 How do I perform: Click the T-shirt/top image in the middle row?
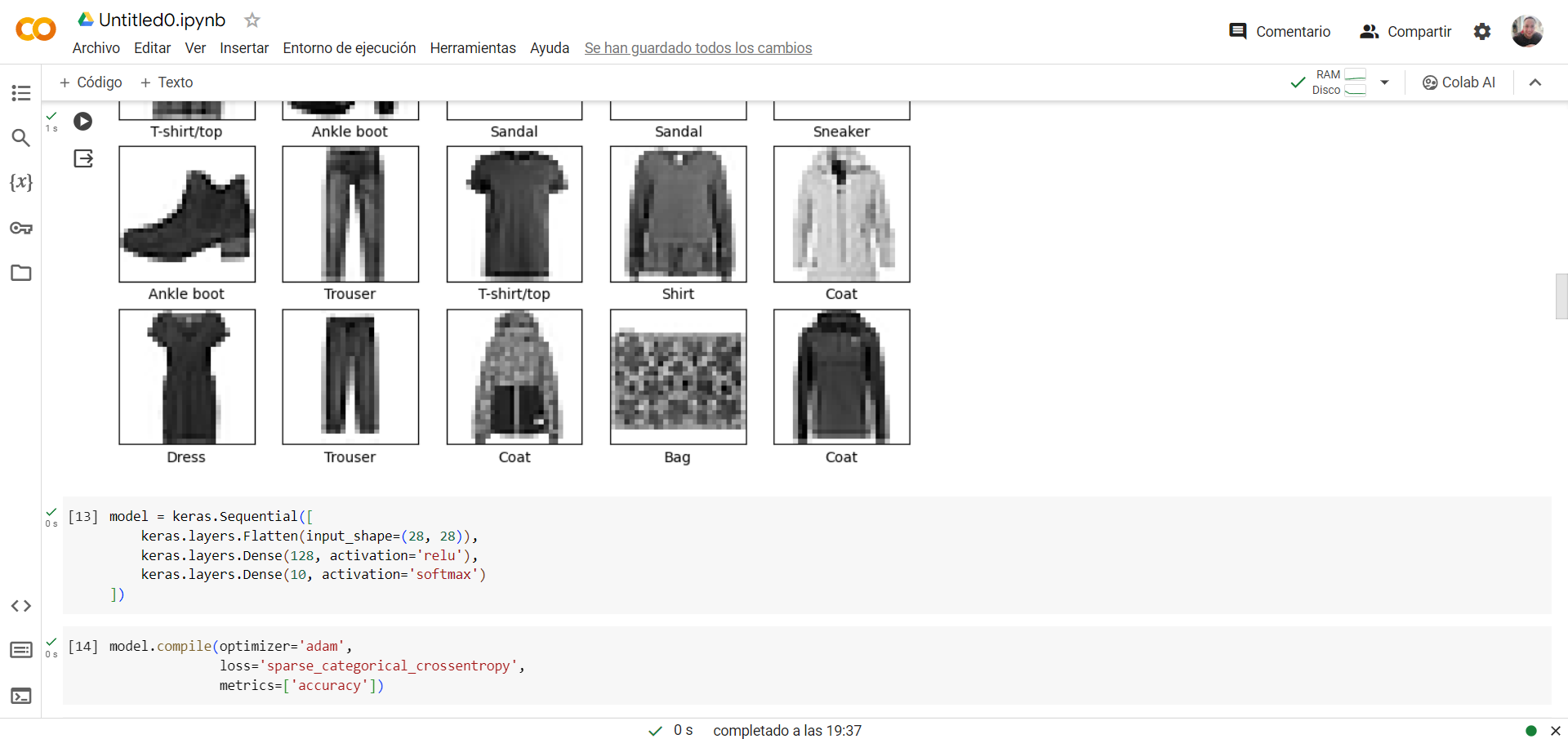pyautogui.click(x=514, y=214)
